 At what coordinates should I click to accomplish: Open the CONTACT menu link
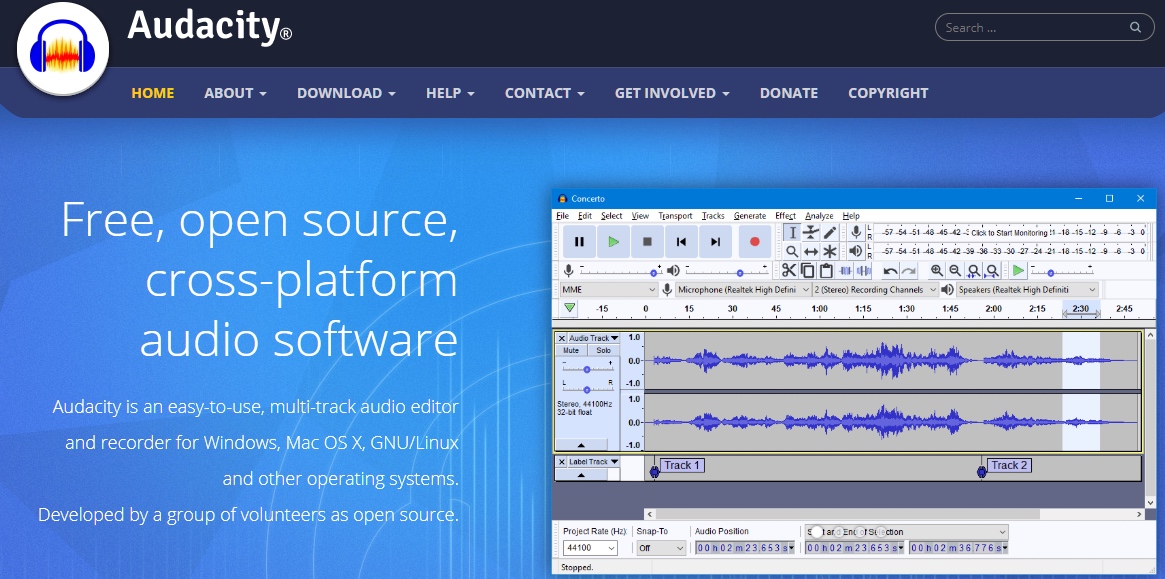coord(545,93)
